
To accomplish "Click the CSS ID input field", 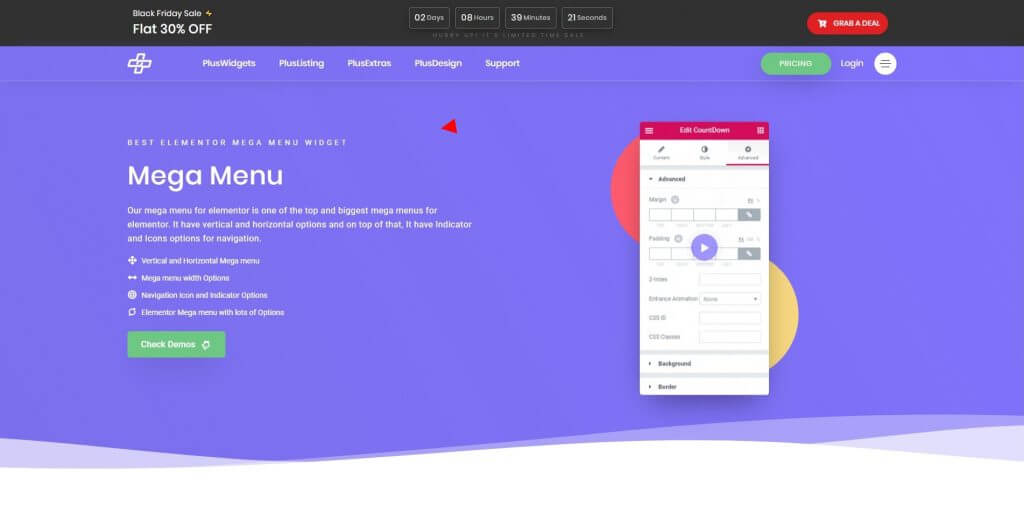I will pyautogui.click(x=729, y=318).
